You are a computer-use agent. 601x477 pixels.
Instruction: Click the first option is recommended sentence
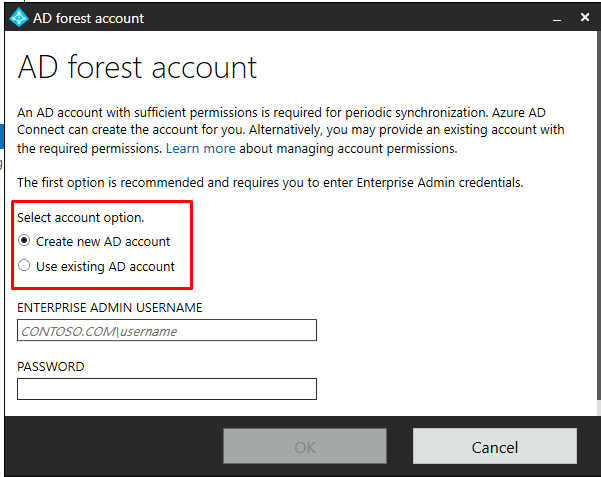270,183
